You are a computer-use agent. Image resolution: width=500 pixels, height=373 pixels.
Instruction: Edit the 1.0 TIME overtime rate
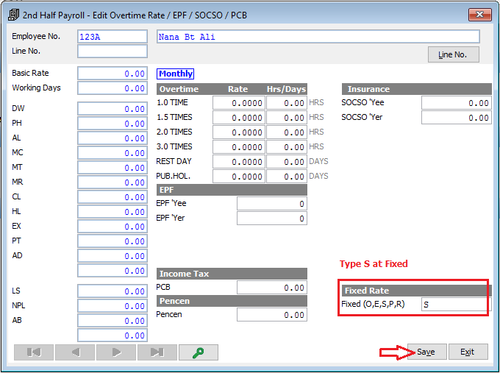(239, 103)
